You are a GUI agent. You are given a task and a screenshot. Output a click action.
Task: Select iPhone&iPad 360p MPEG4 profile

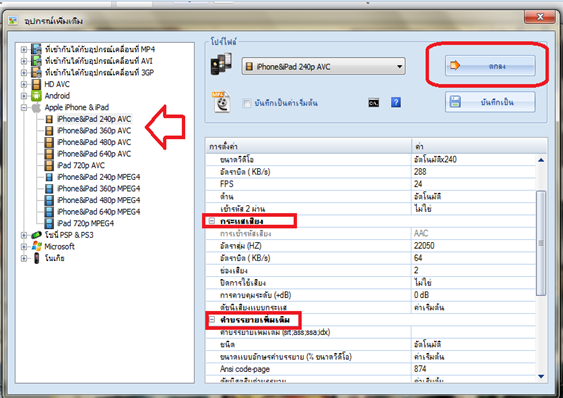(99, 189)
